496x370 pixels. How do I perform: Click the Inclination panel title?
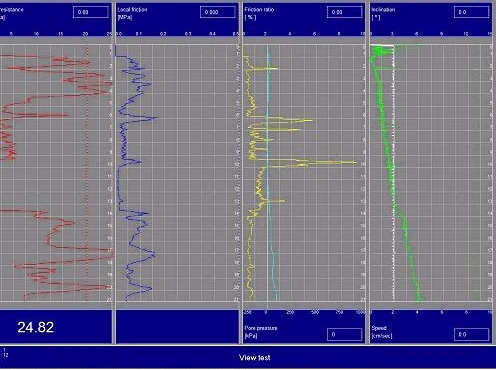pos(383,10)
